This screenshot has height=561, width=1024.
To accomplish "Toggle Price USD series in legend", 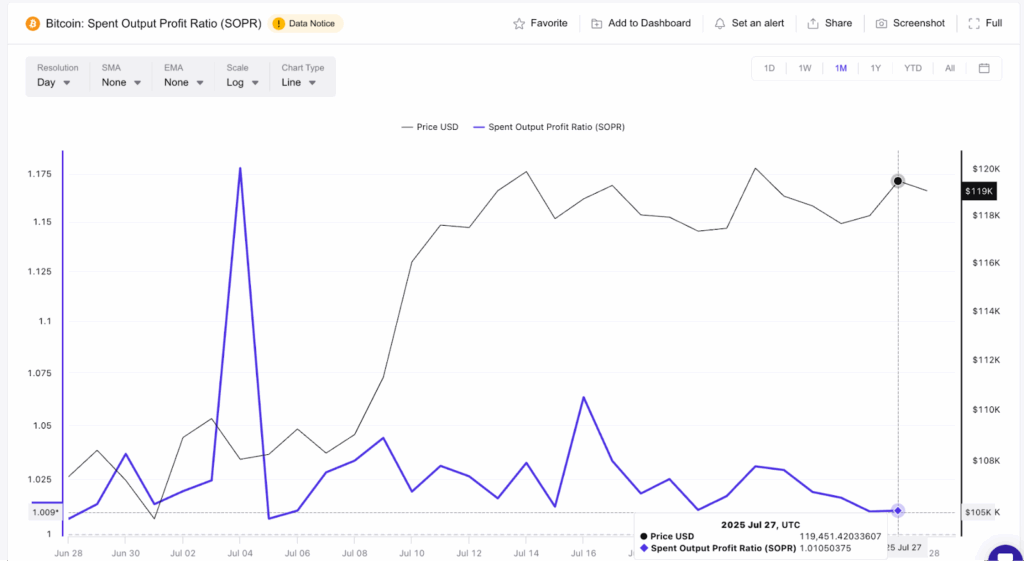I will tap(429, 127).
